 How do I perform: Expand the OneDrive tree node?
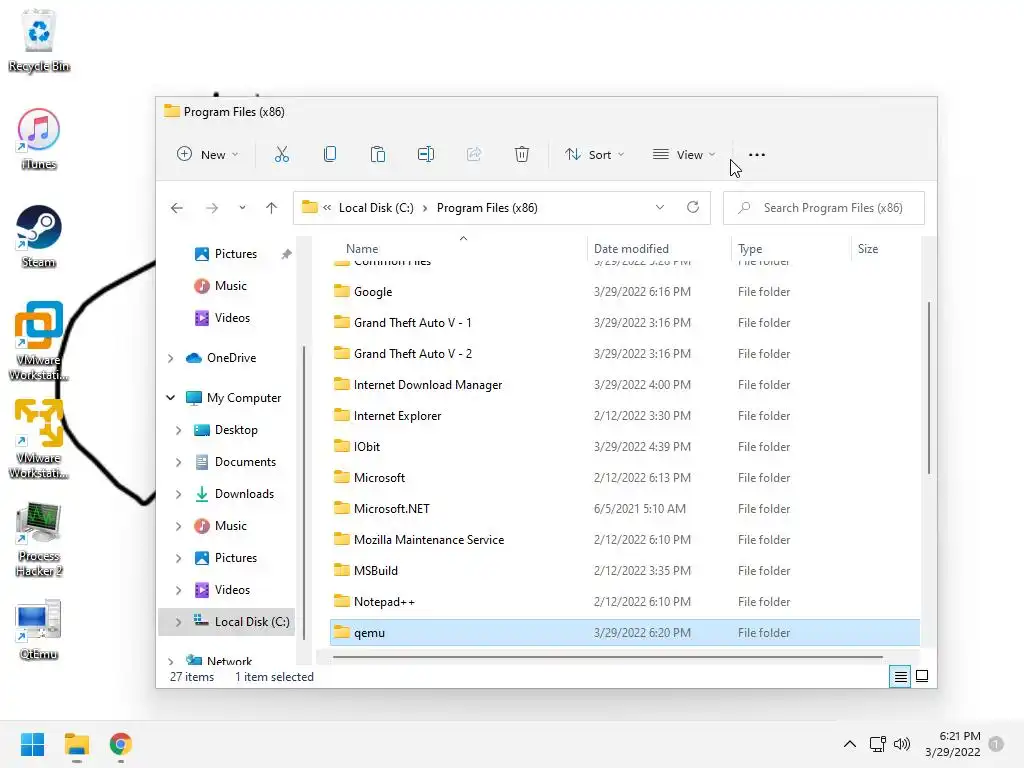170,359
